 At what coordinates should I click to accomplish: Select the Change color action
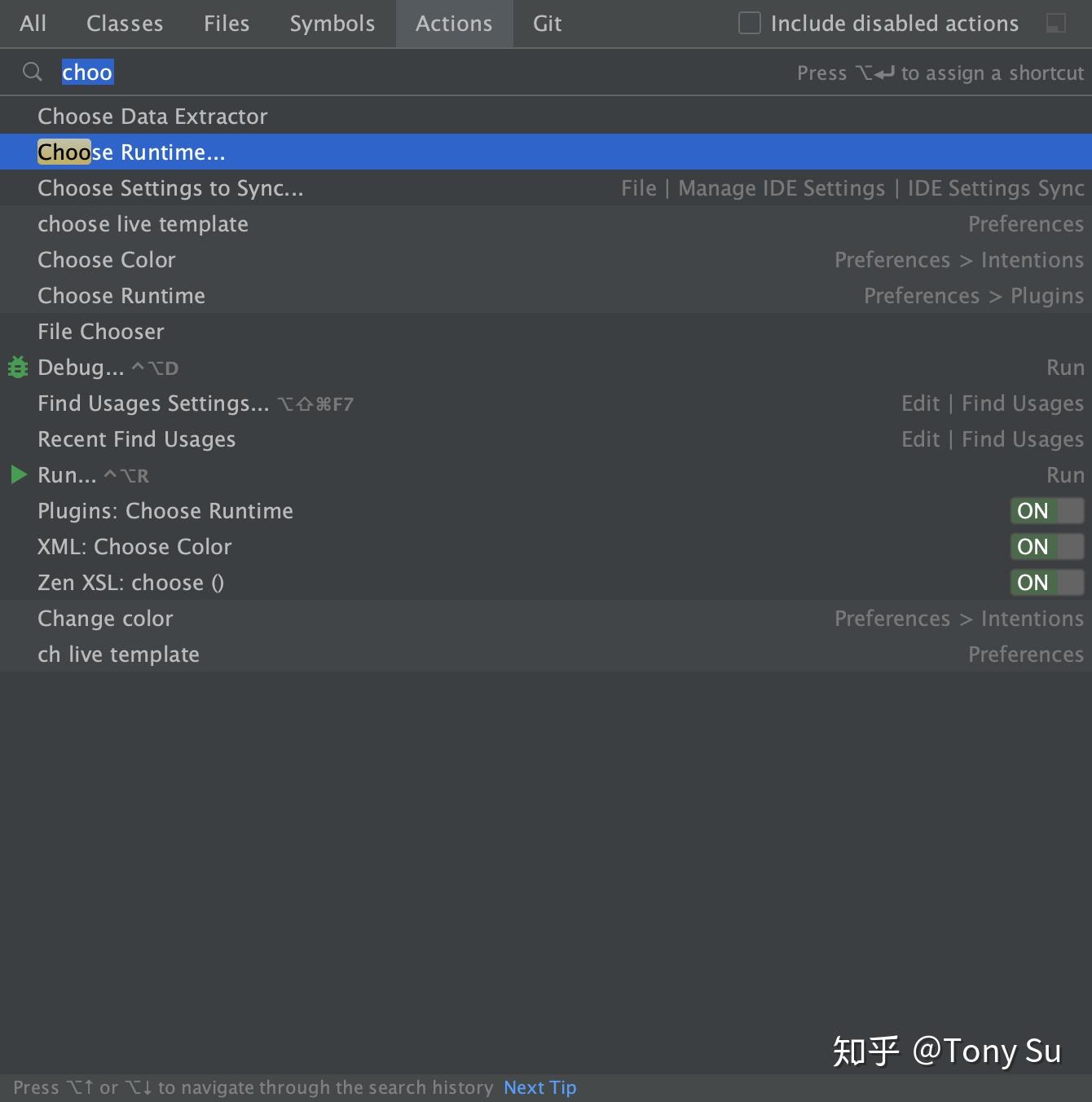click(105, 618)
